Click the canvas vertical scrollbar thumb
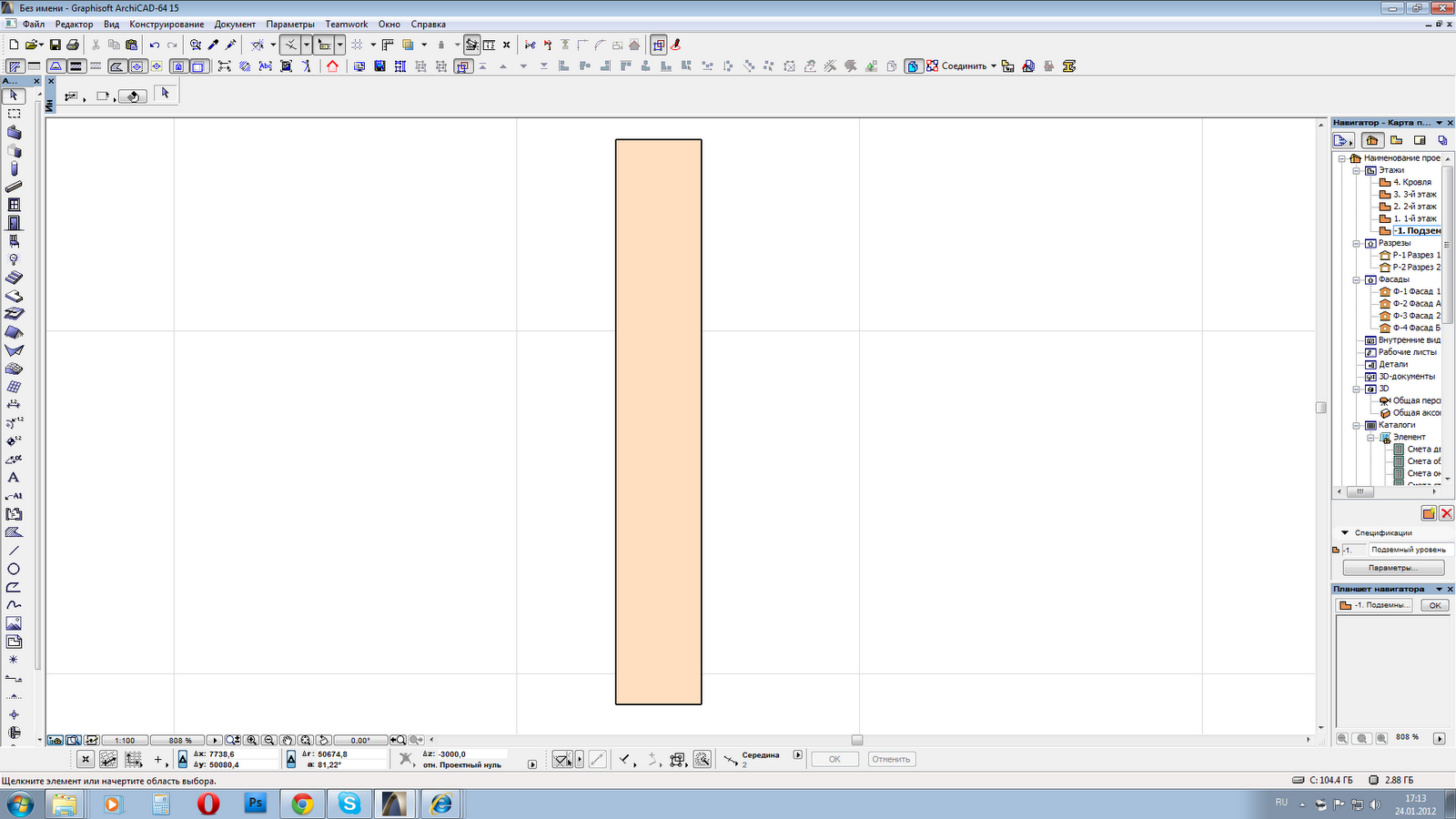This screenshot has width=1456, height=819. point(1321,408)
